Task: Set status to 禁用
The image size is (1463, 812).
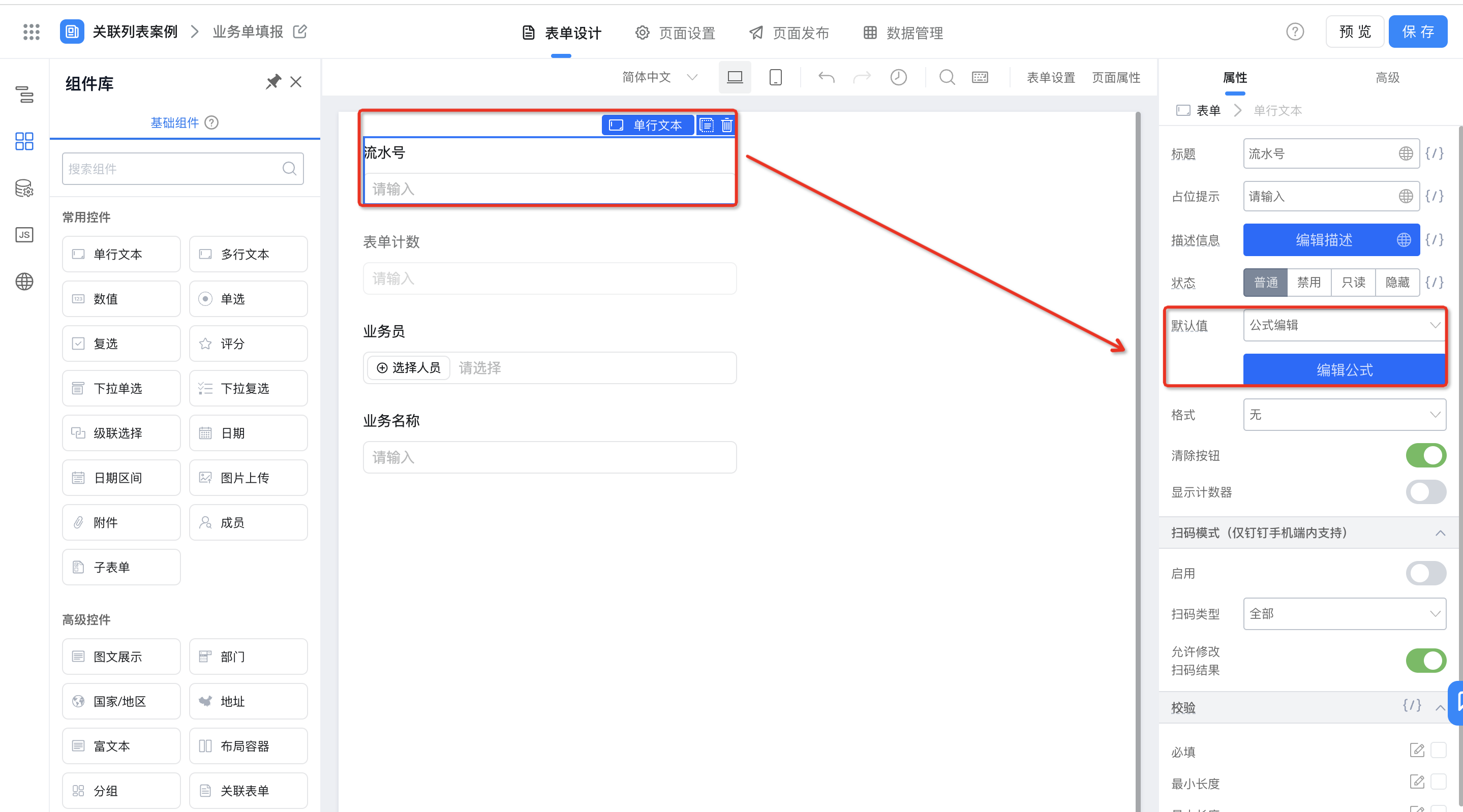Action: tap(1309, 282)
